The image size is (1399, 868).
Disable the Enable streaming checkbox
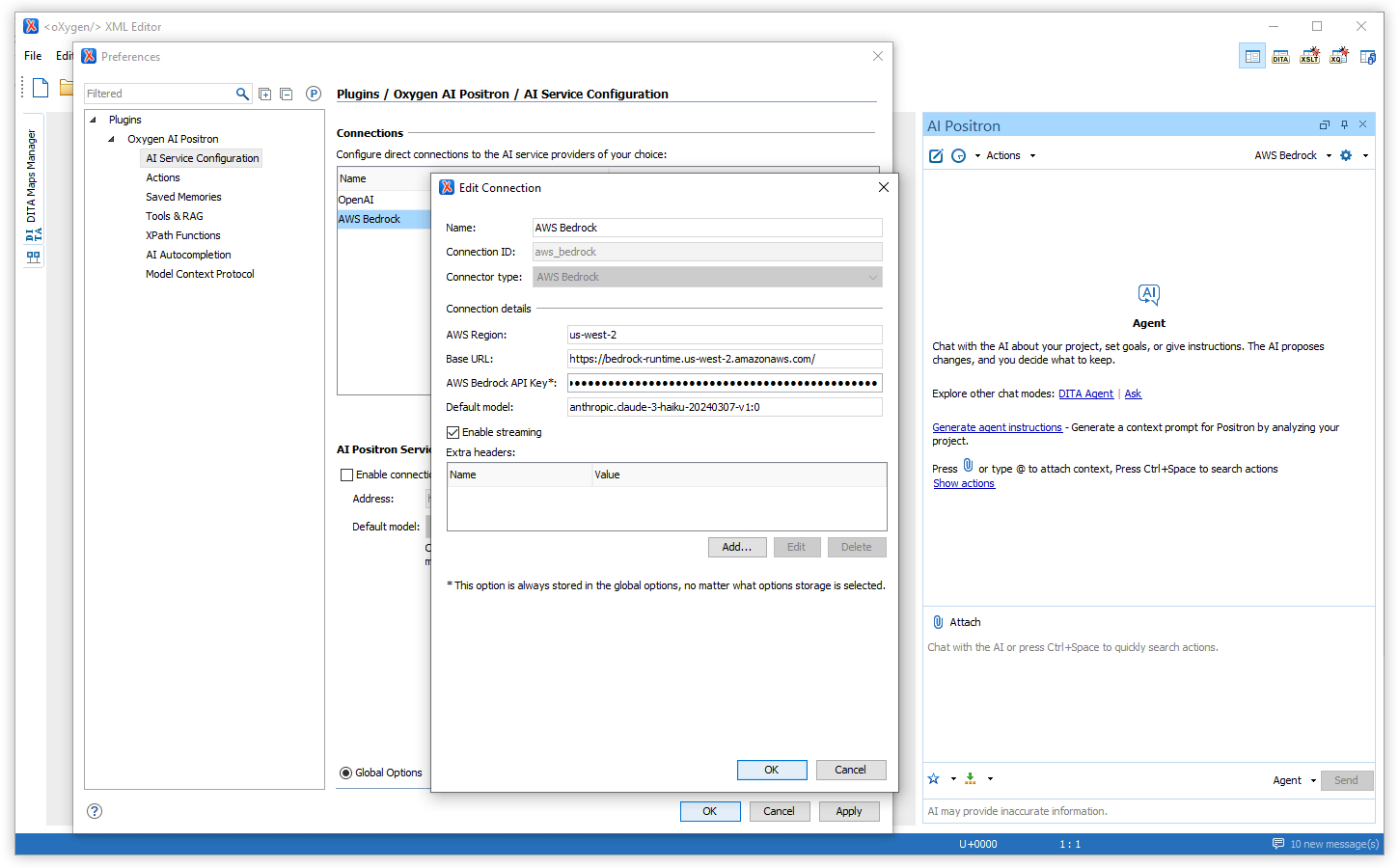(x=453, y=432)
